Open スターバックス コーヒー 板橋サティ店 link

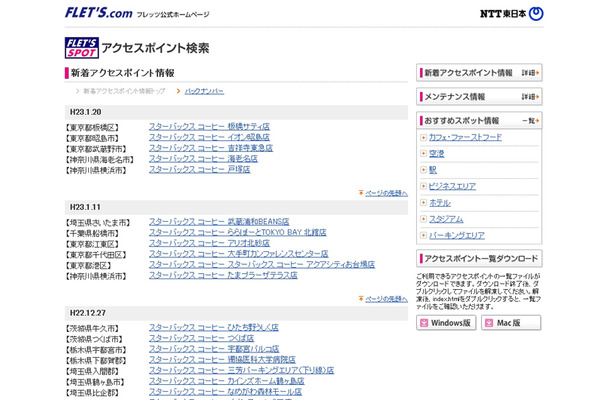point(209,126)
